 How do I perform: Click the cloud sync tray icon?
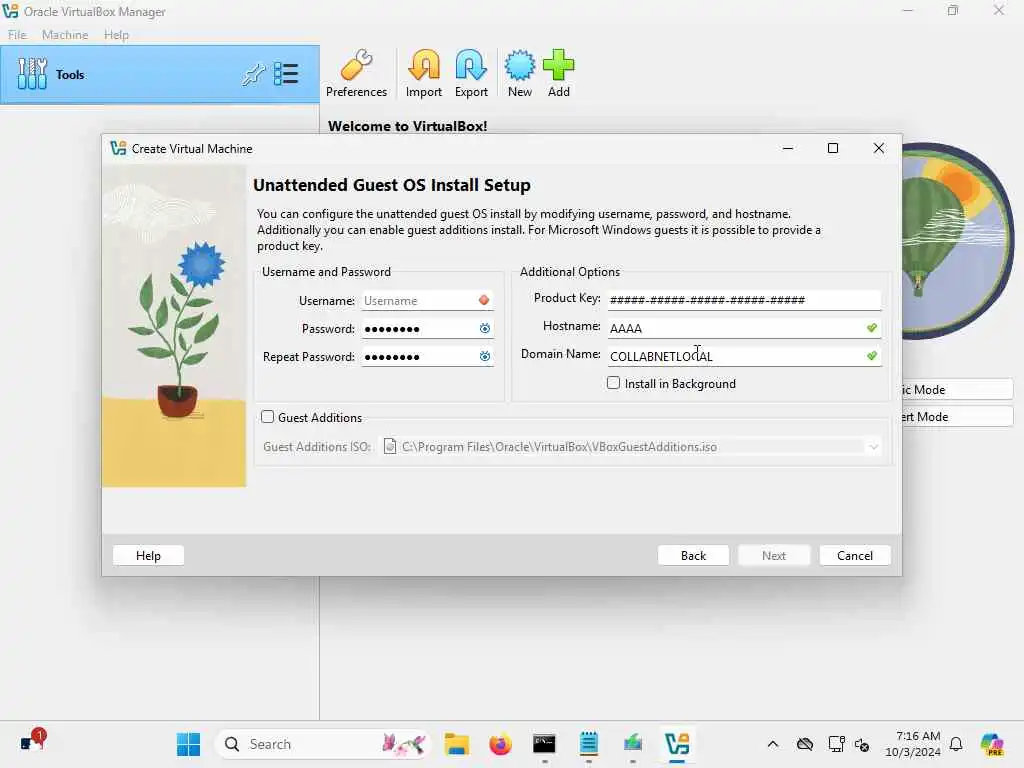[805, 744]
